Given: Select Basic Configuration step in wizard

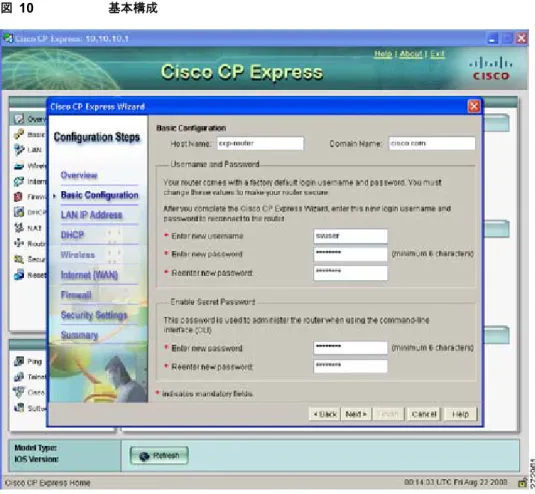Looking at the screenshot, I should pos(99,195).
